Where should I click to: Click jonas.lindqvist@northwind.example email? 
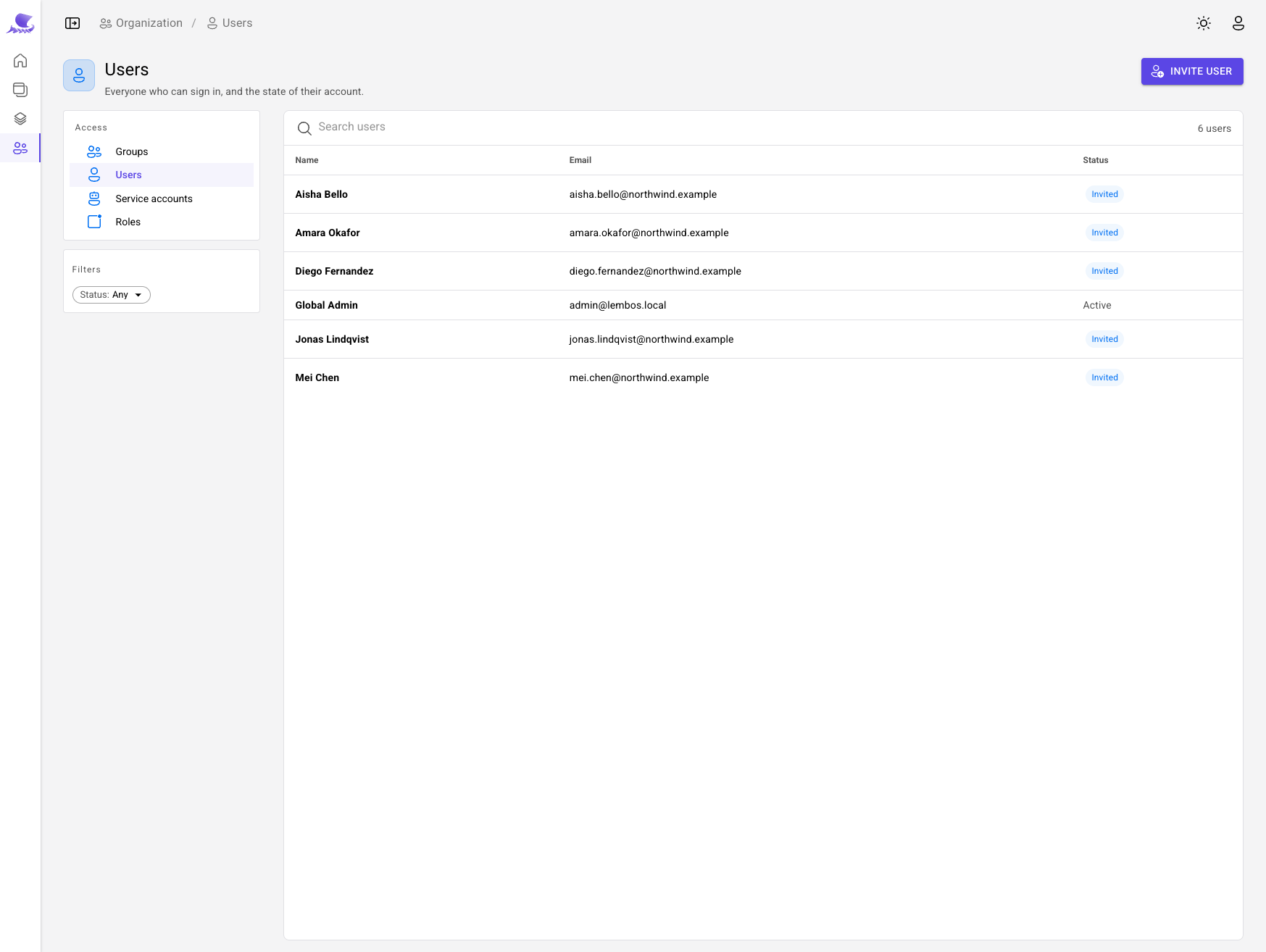tap(651, 339)
